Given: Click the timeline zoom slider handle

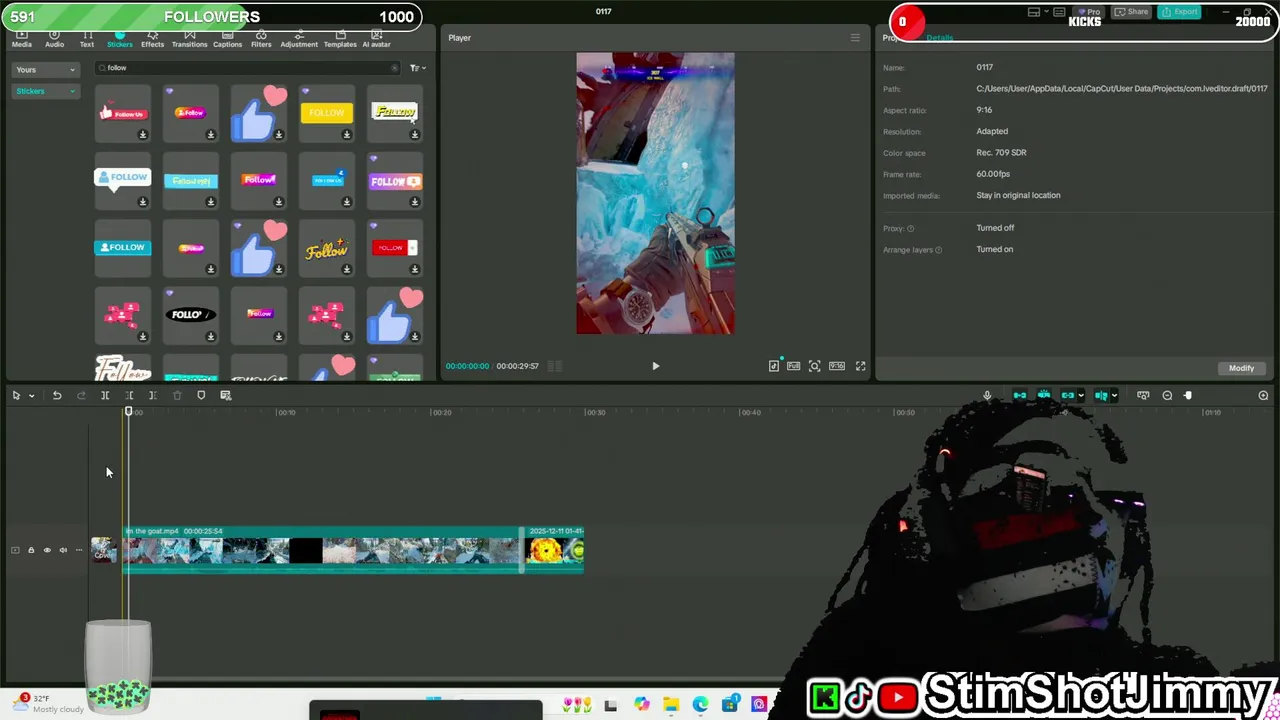Looking at the screenshot, I should tap(1188, 396).
